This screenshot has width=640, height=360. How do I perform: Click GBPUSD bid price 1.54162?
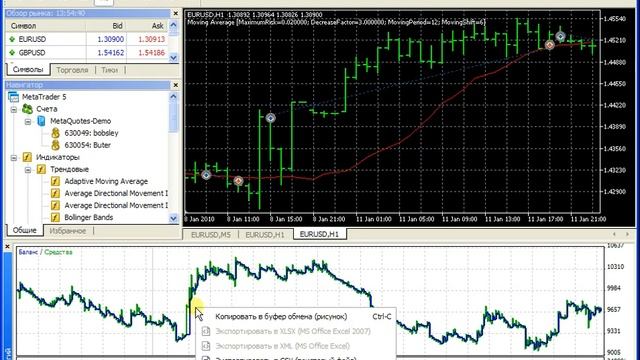111,53
